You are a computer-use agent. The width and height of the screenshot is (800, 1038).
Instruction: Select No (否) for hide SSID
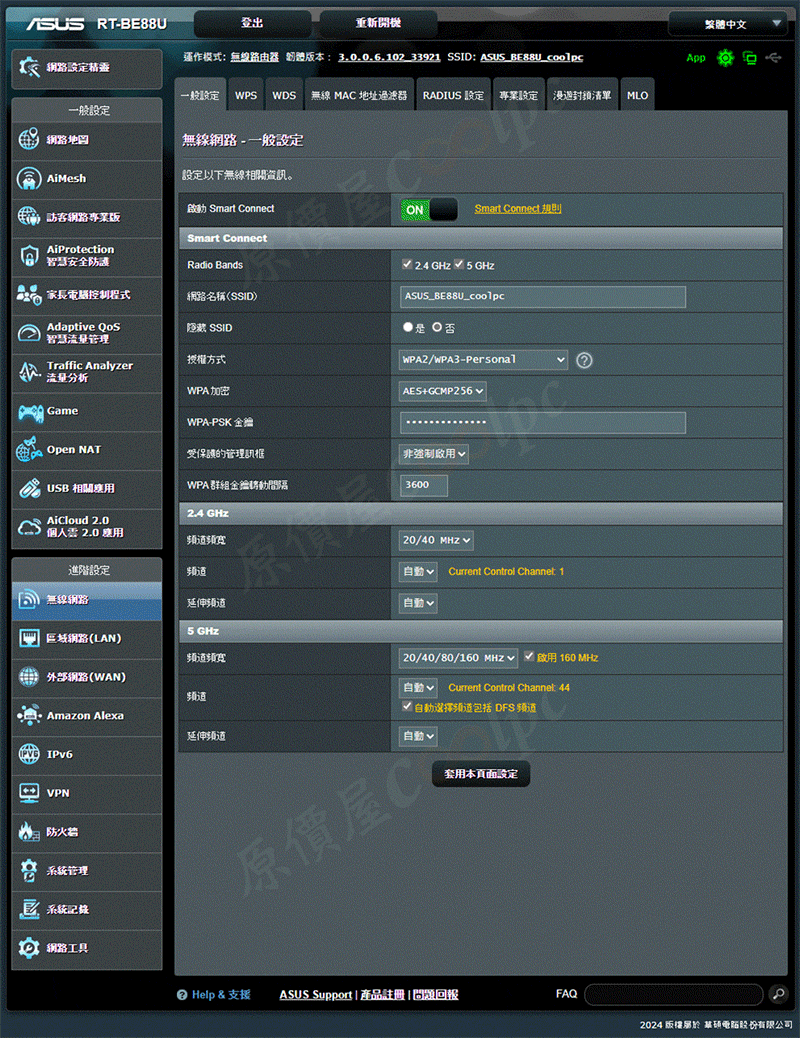click(437, 327)
